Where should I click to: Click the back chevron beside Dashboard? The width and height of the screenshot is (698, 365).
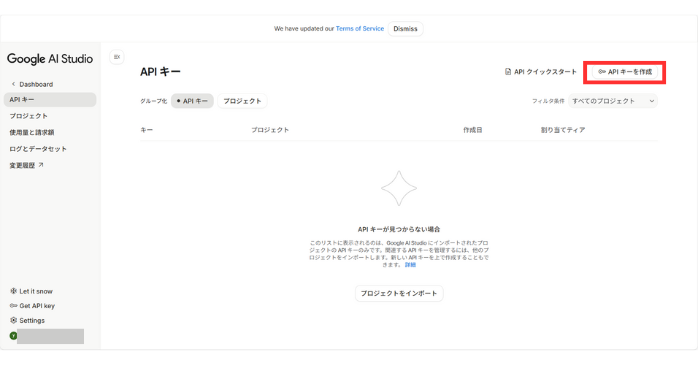pyautogui.click(x=13, y=84)
